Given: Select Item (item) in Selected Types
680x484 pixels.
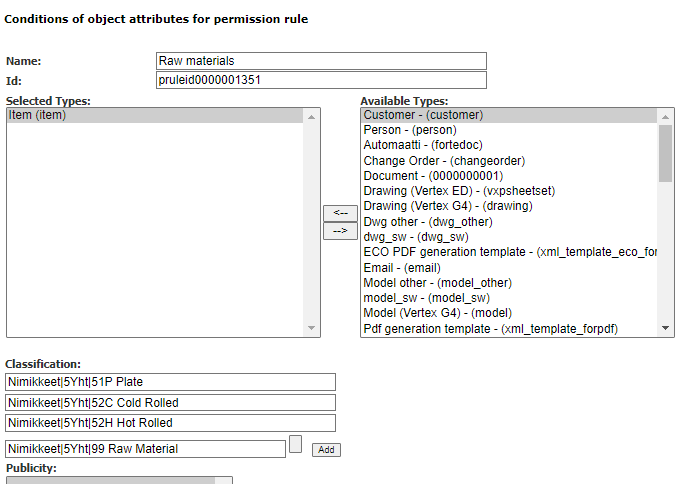Looking at the screenshot, I should [x=36, y=116].
